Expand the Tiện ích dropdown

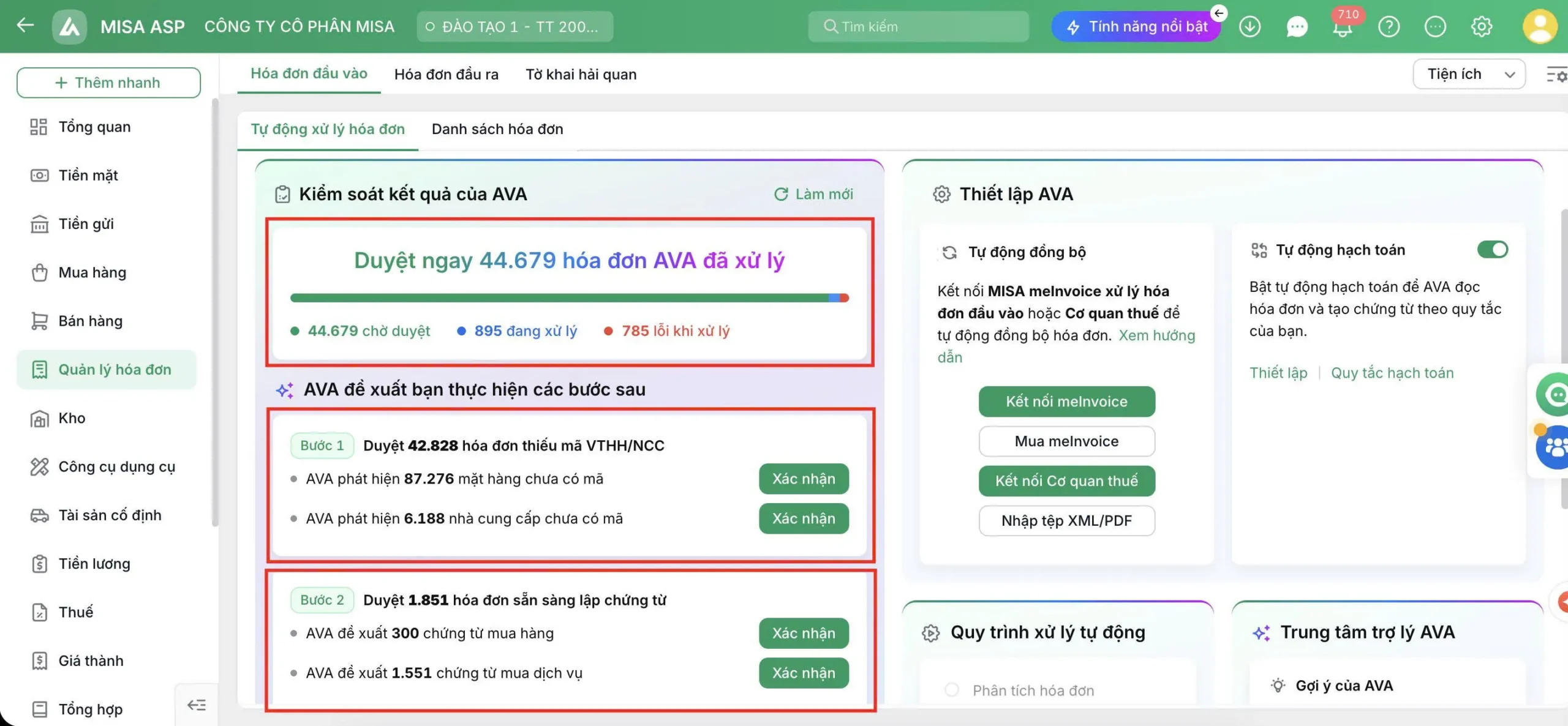[x=1469, y=74]
